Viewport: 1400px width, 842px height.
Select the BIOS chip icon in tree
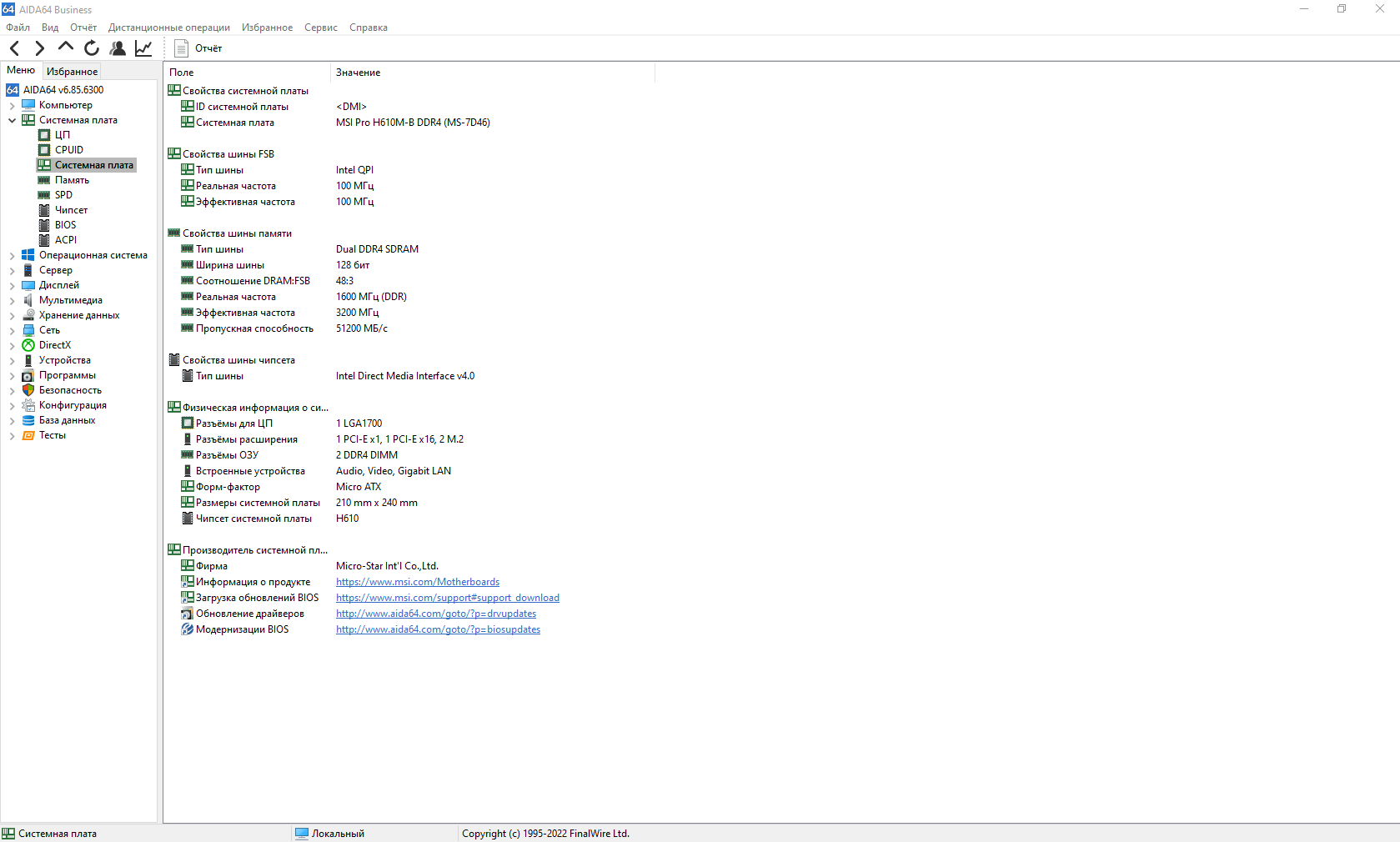[44, 225]
